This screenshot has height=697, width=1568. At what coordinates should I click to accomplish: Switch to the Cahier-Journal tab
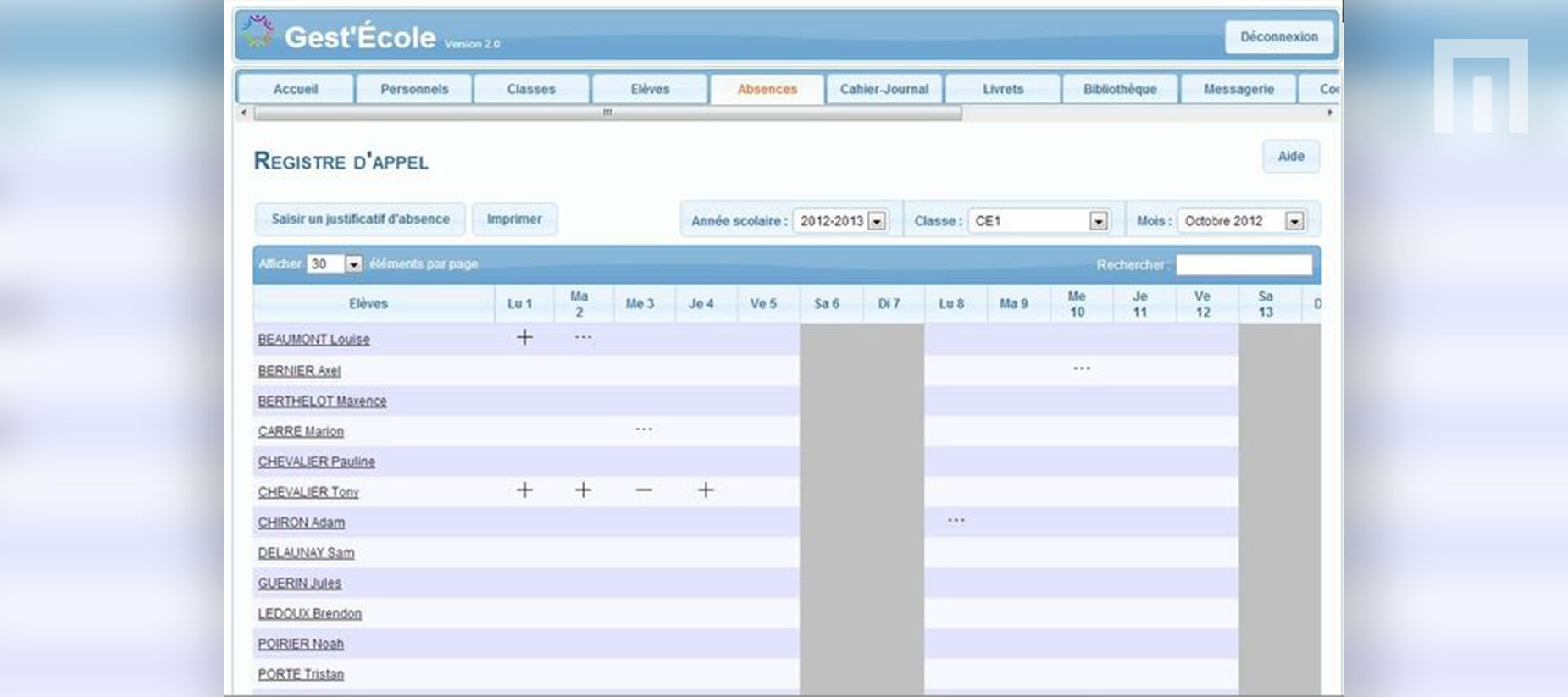(x=884, y=89)
